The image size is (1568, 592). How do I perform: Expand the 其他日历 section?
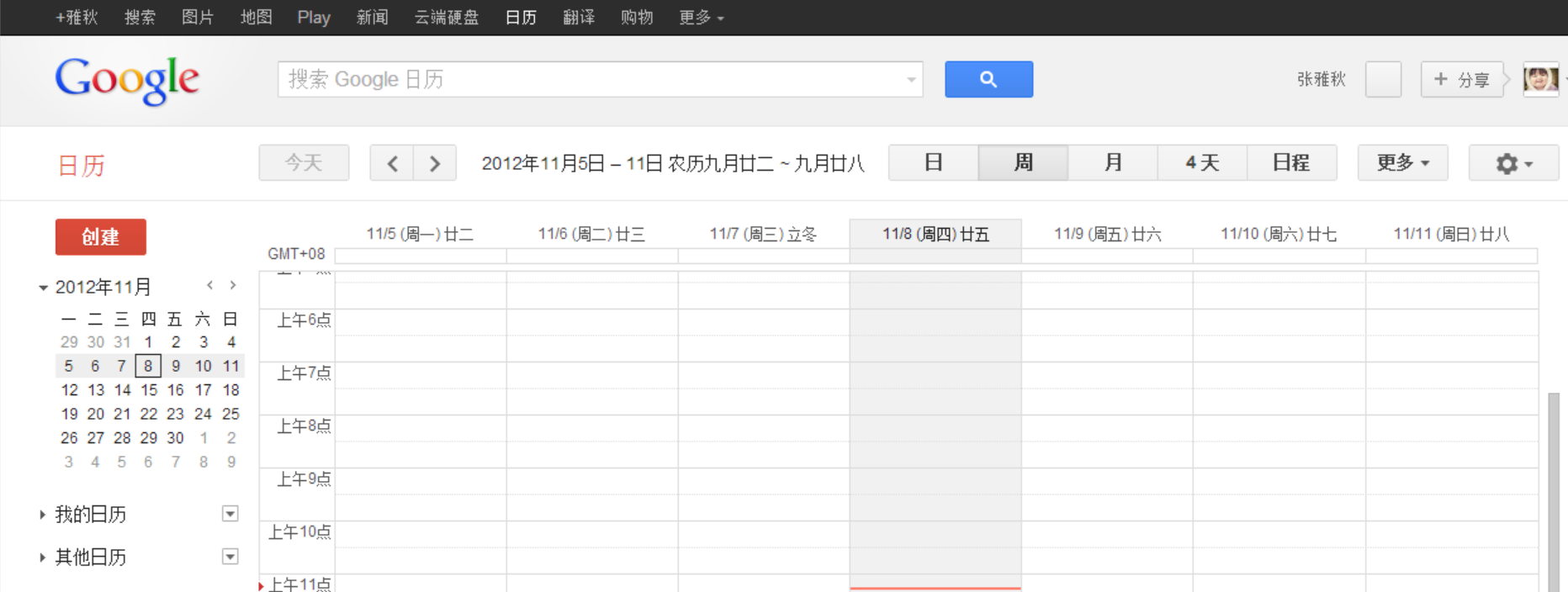pyautogui.click(x=42, y=558)
